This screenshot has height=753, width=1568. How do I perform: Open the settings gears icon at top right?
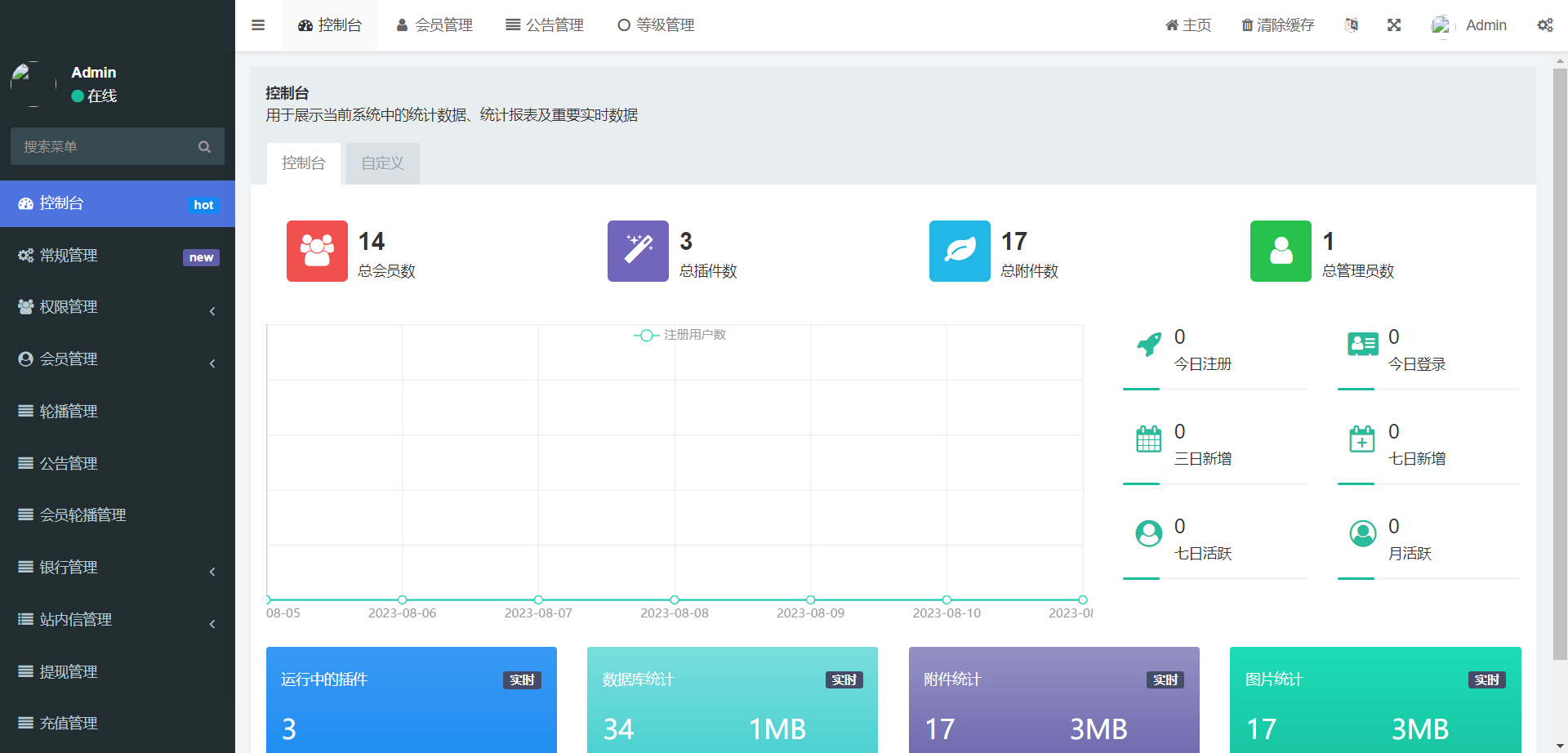1544,25
